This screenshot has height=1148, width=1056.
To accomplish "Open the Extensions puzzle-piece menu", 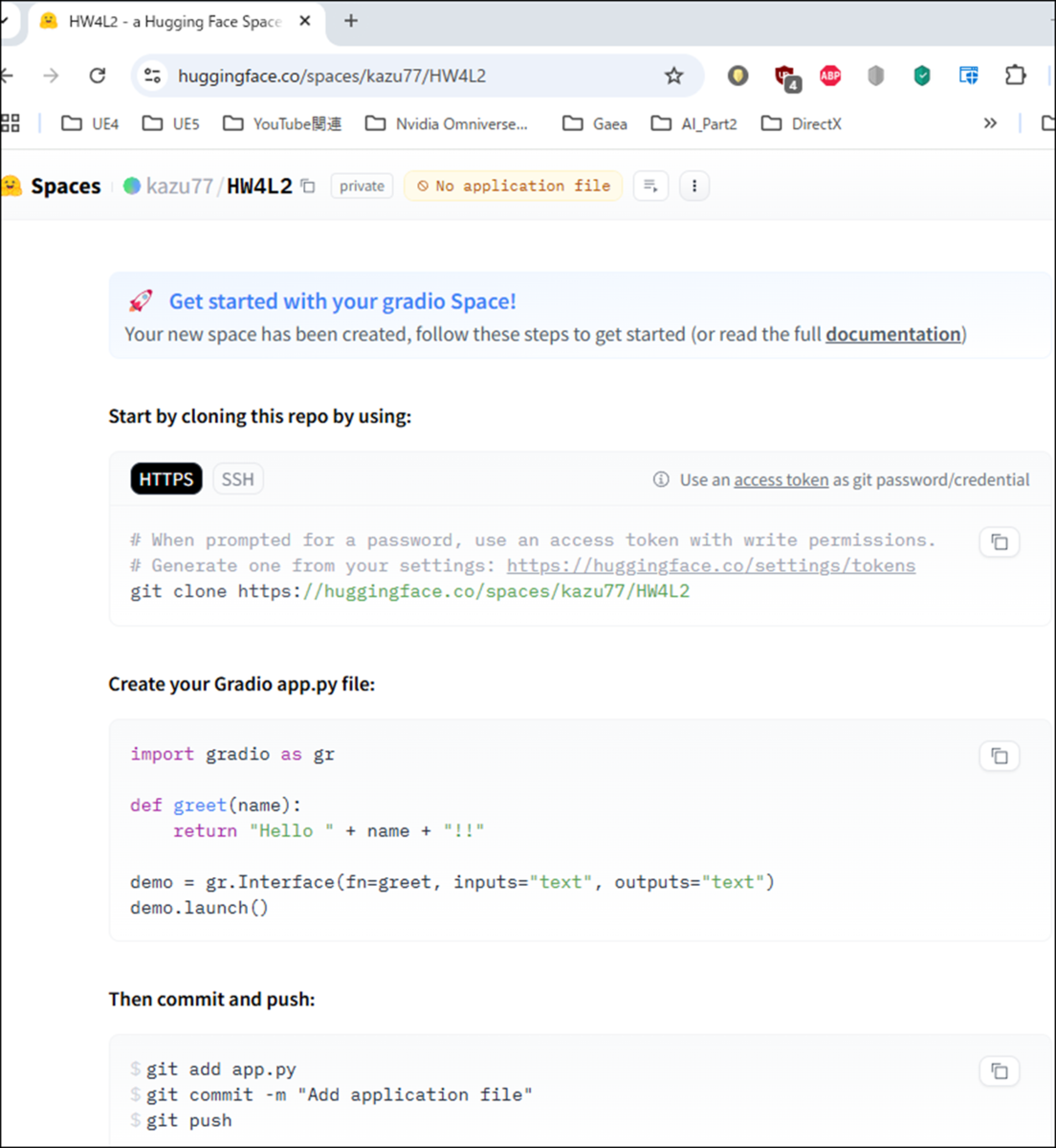I will coord(1015,76).
